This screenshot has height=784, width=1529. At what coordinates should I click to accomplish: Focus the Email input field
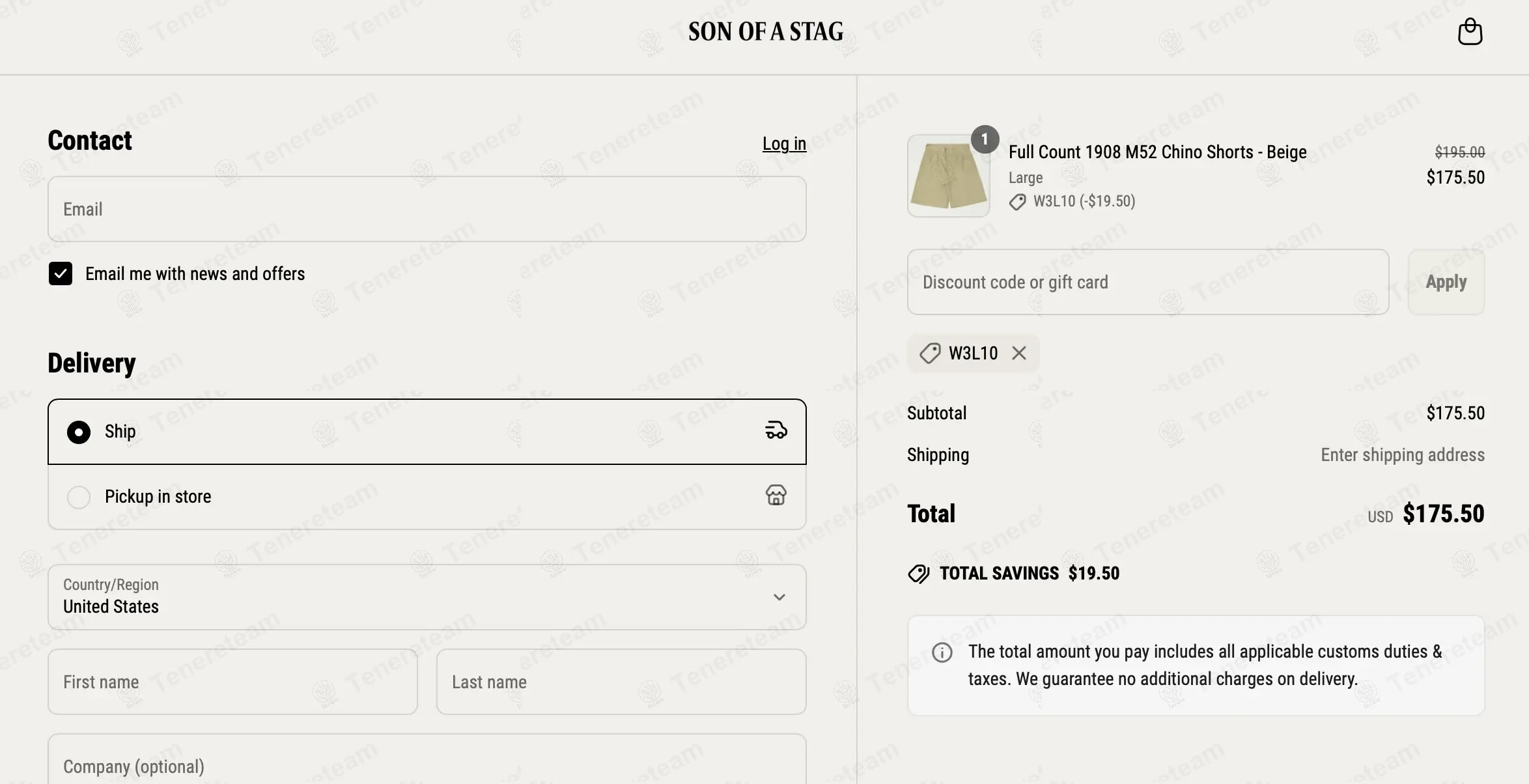click(427, 209)
